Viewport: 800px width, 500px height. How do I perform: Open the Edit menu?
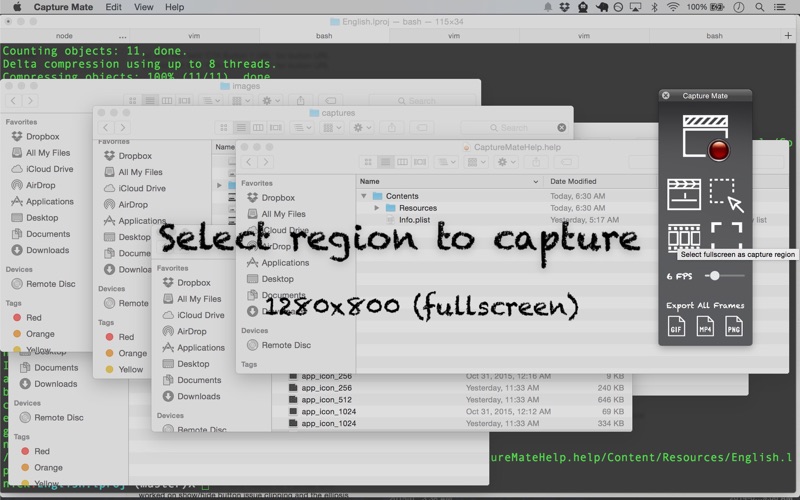tap(114, 7)
